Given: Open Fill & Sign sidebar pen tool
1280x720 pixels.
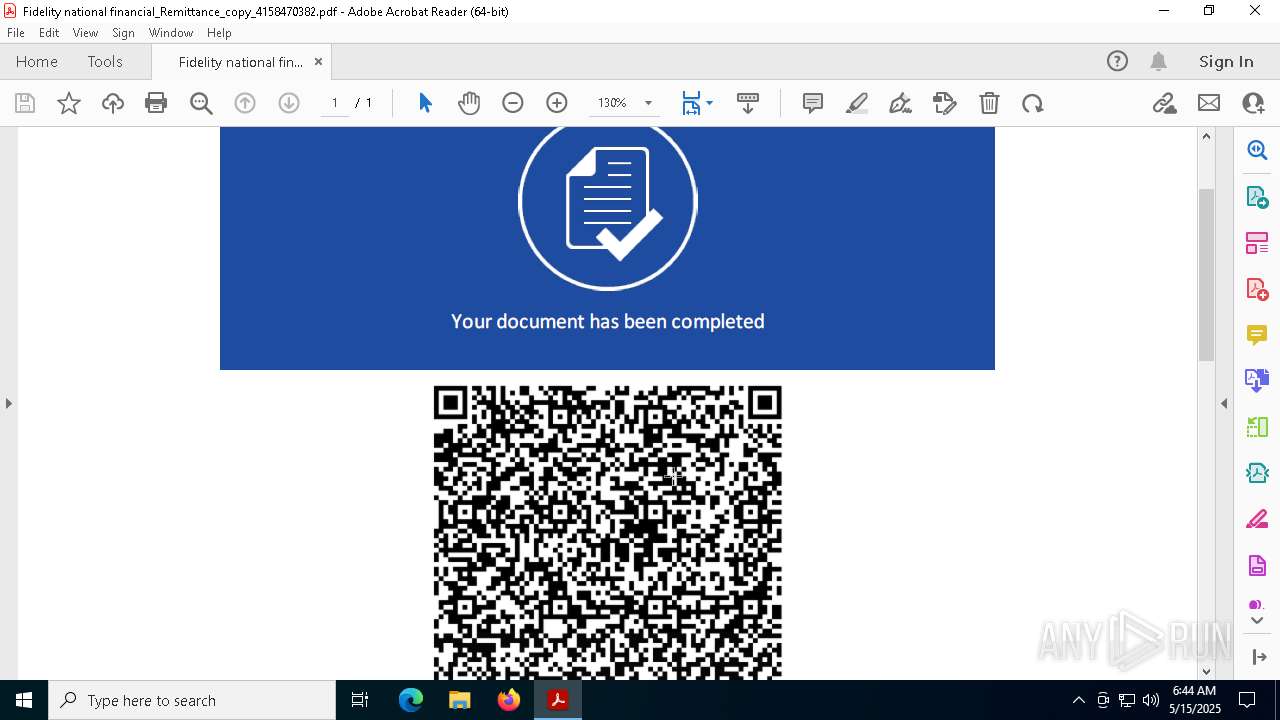Looking at the screenshot, I should coord(1257,519).
